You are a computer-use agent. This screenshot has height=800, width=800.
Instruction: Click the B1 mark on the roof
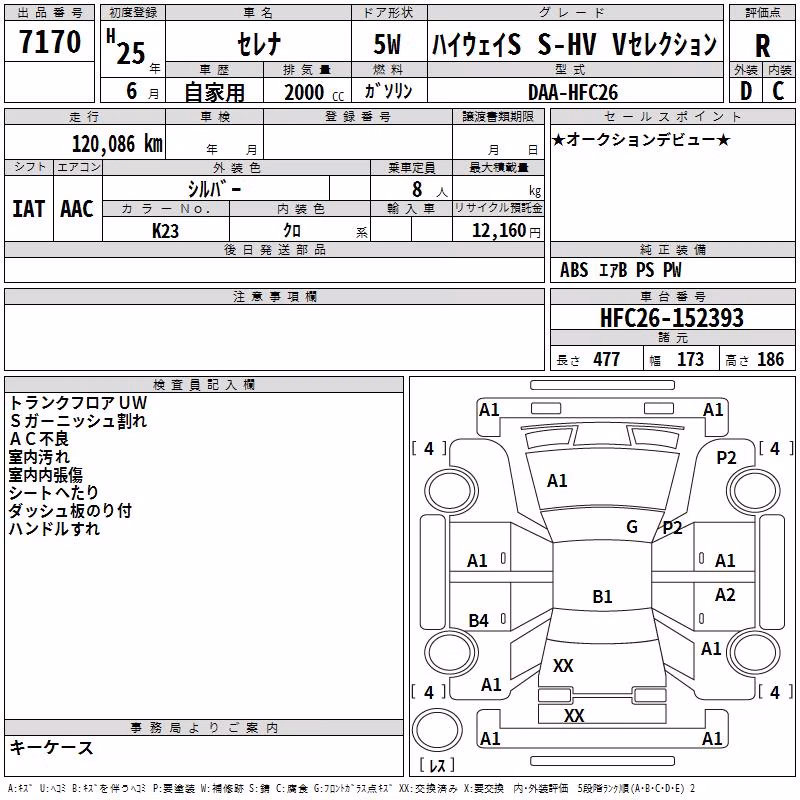tap(602, 596)
